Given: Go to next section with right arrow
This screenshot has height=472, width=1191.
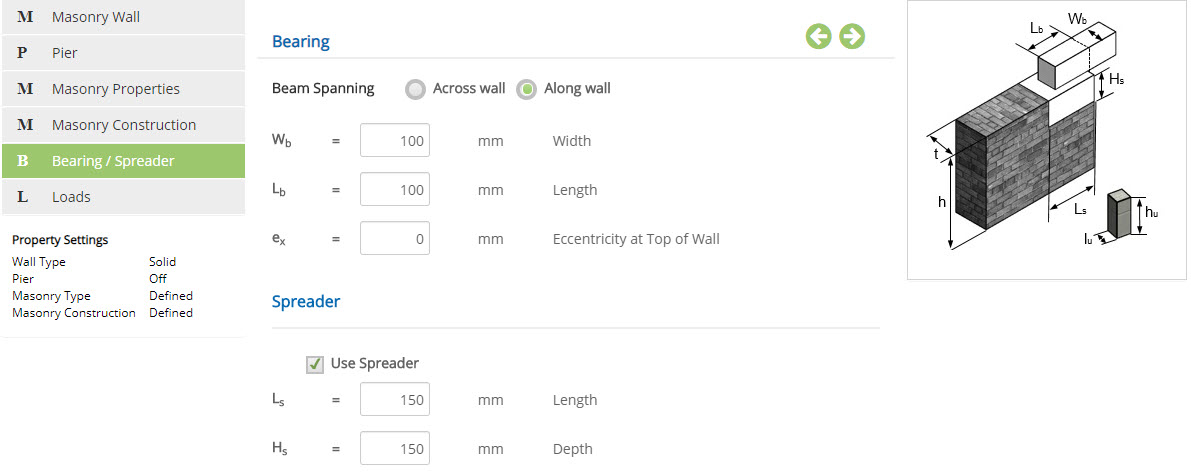Looking at the screenshot, I should 851,36.
